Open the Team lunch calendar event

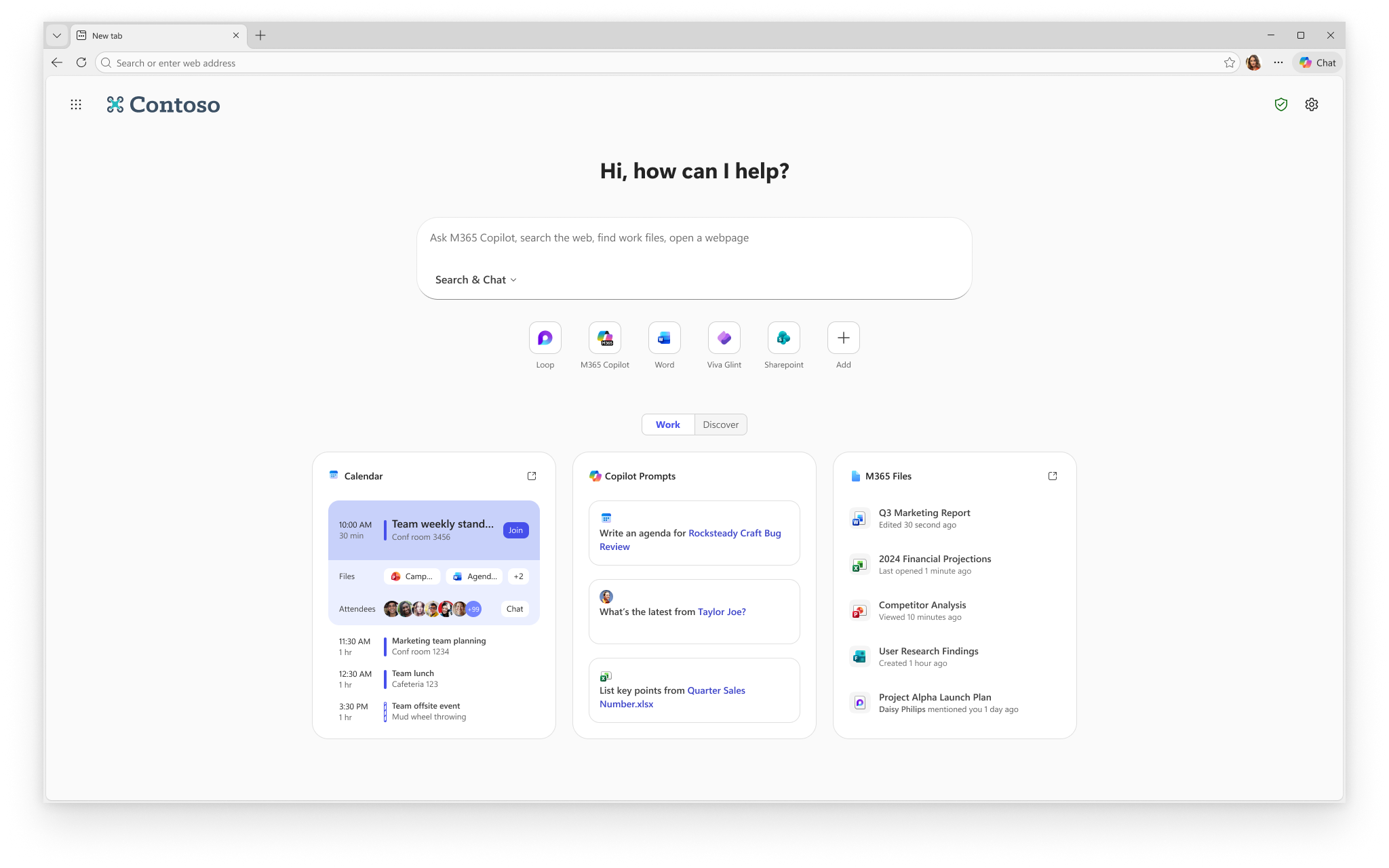coord(434,679)
